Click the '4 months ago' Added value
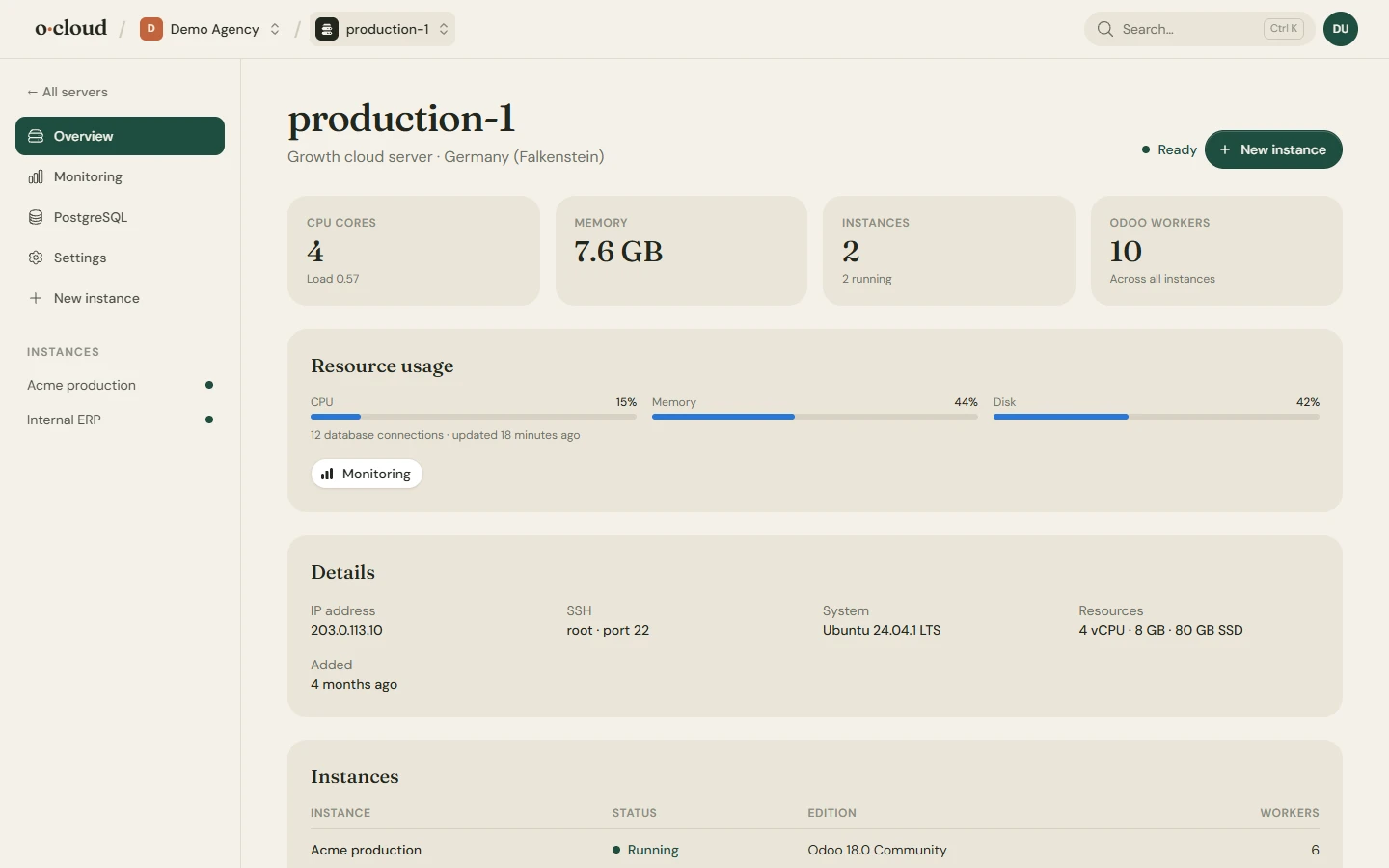The height and width of the screenshot is (868, 1389). coord(354,684)
